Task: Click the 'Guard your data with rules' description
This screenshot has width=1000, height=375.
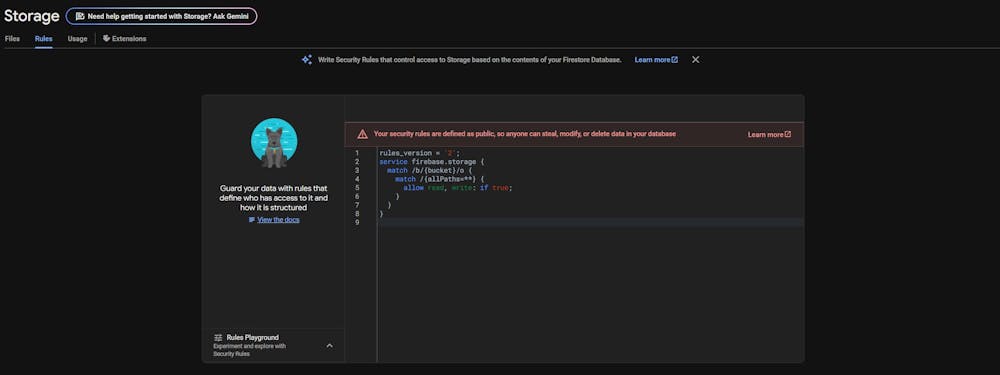Action: click(274, 198)
